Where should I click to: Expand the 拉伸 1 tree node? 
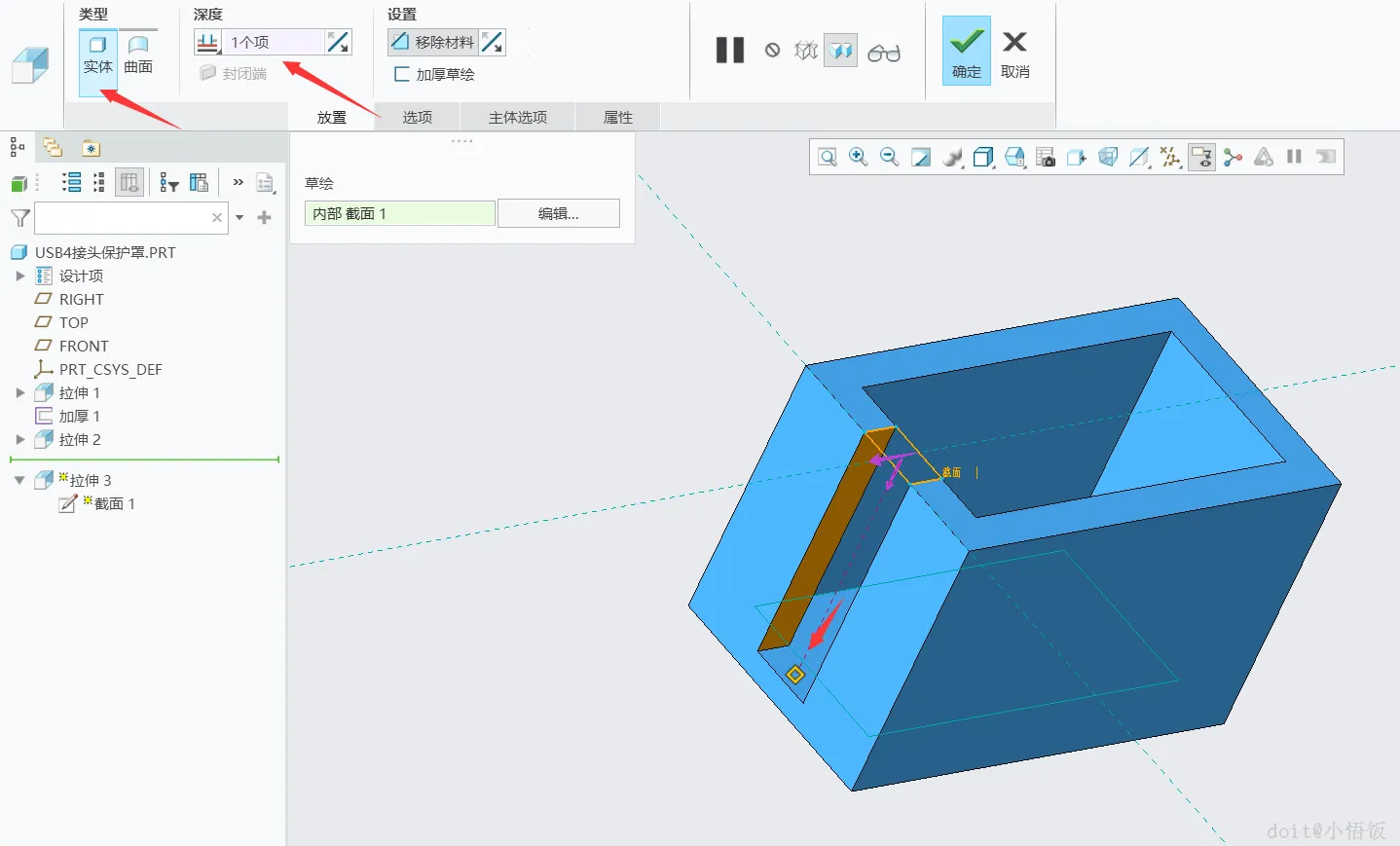coord(20,393)
